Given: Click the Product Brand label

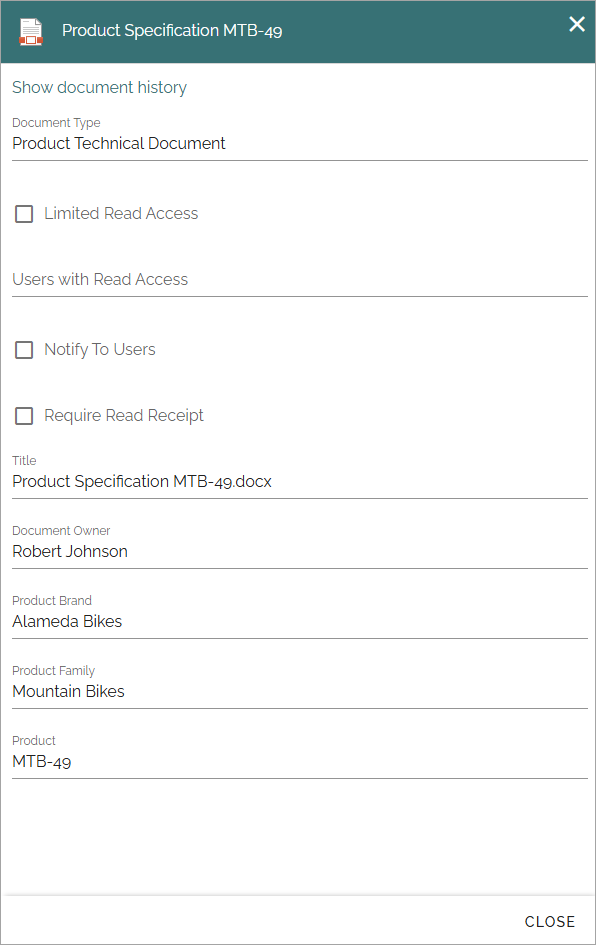Looking at the screenshot, I should tap(52, 600).
